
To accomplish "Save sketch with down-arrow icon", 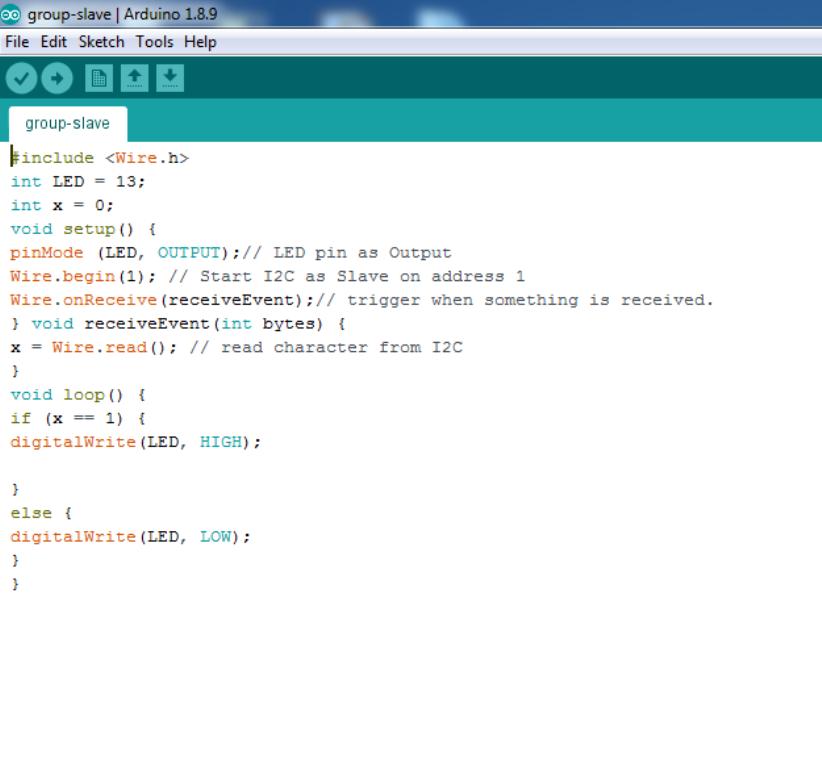I will coord(170,79).
